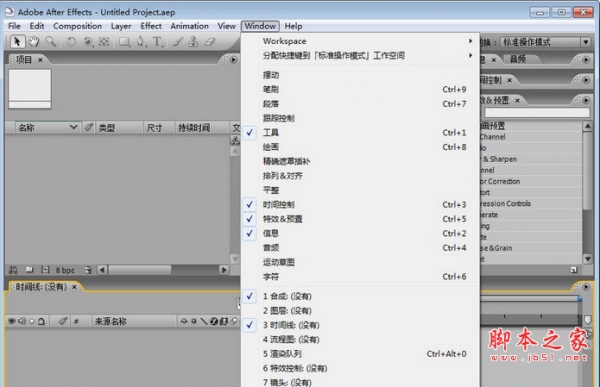Select the Type tool
This screenshot has height=387, width=600.
point(157,42)
